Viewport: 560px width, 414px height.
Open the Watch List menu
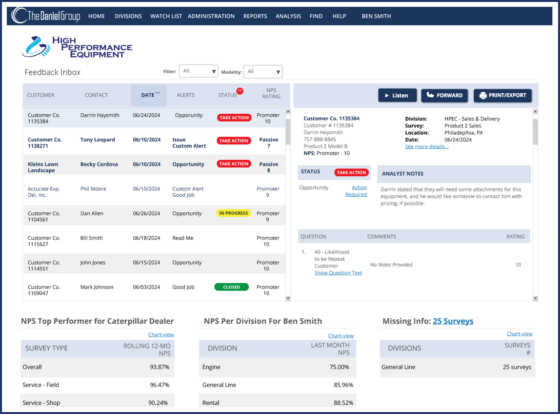click(166, 16)
